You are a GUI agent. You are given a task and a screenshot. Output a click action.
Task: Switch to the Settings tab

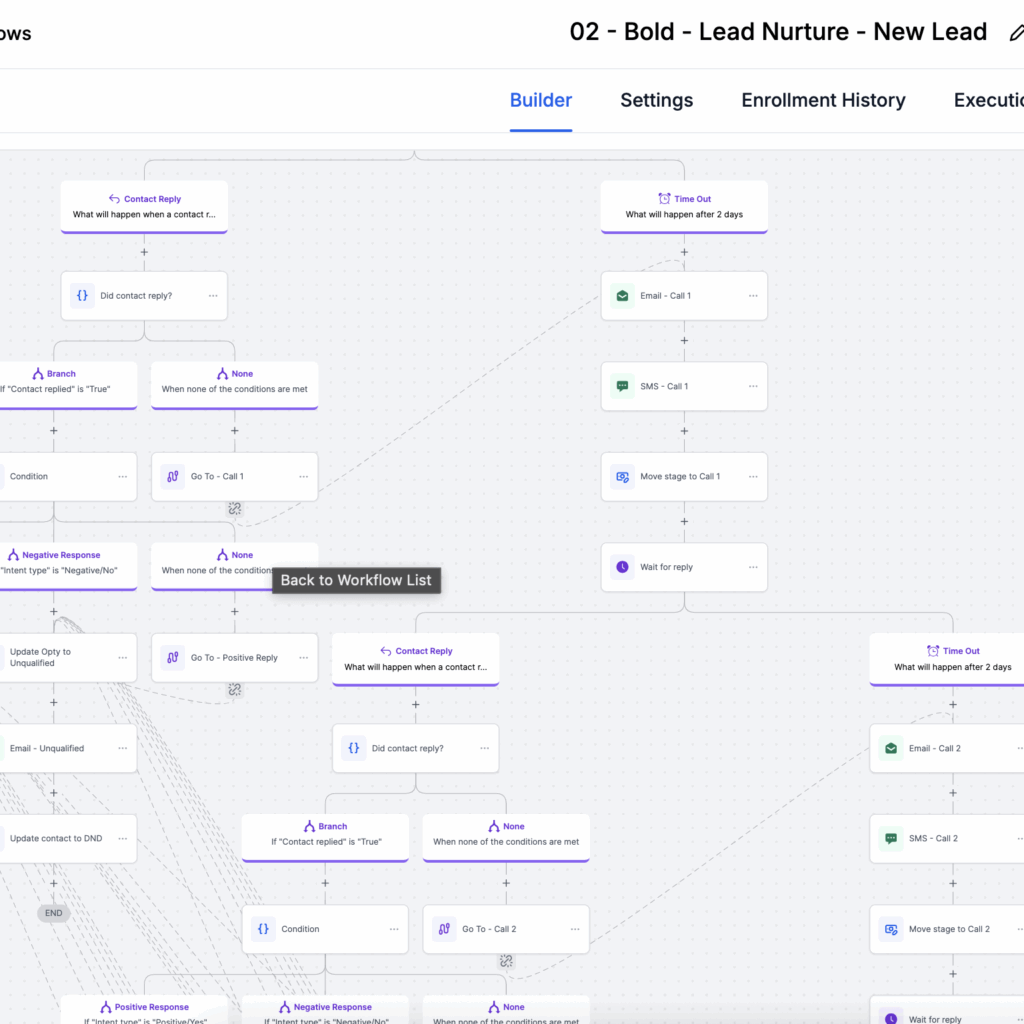[x=656, y=100]
